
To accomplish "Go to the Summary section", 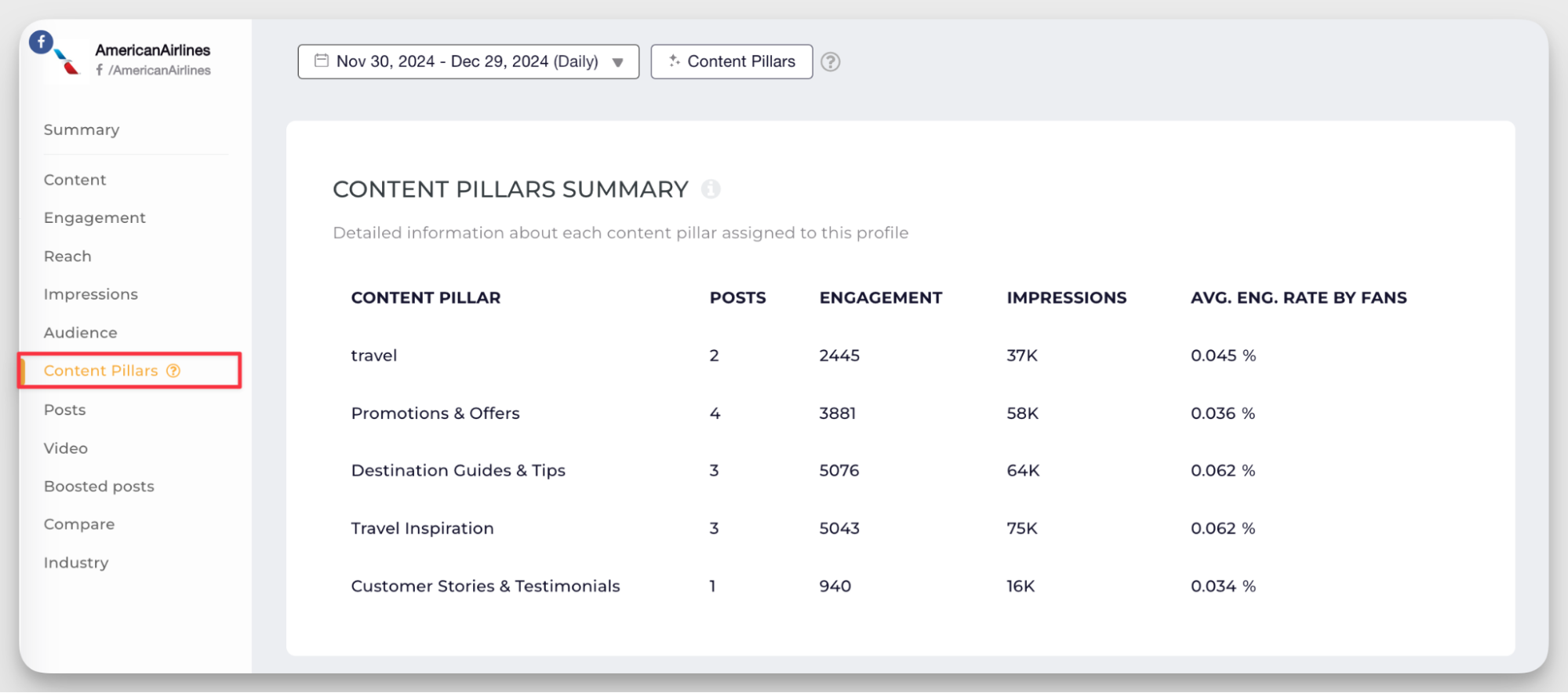I will pyautogui.click(x=82, y=129).
